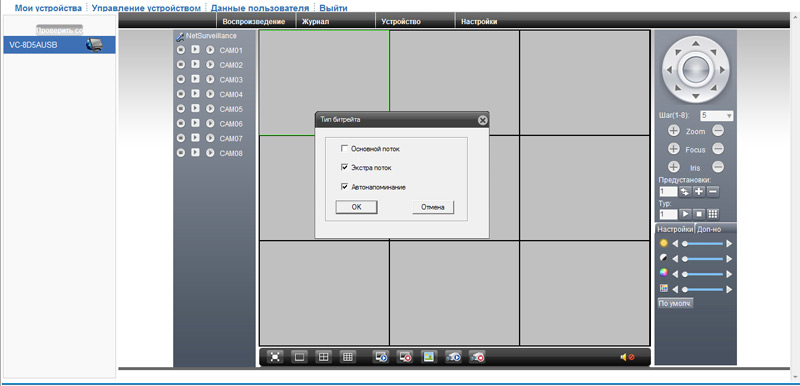Image resolution: width=800 pixels, height=386 pixels.
Task: Click the Отмена button
Action: coord(433,207)
